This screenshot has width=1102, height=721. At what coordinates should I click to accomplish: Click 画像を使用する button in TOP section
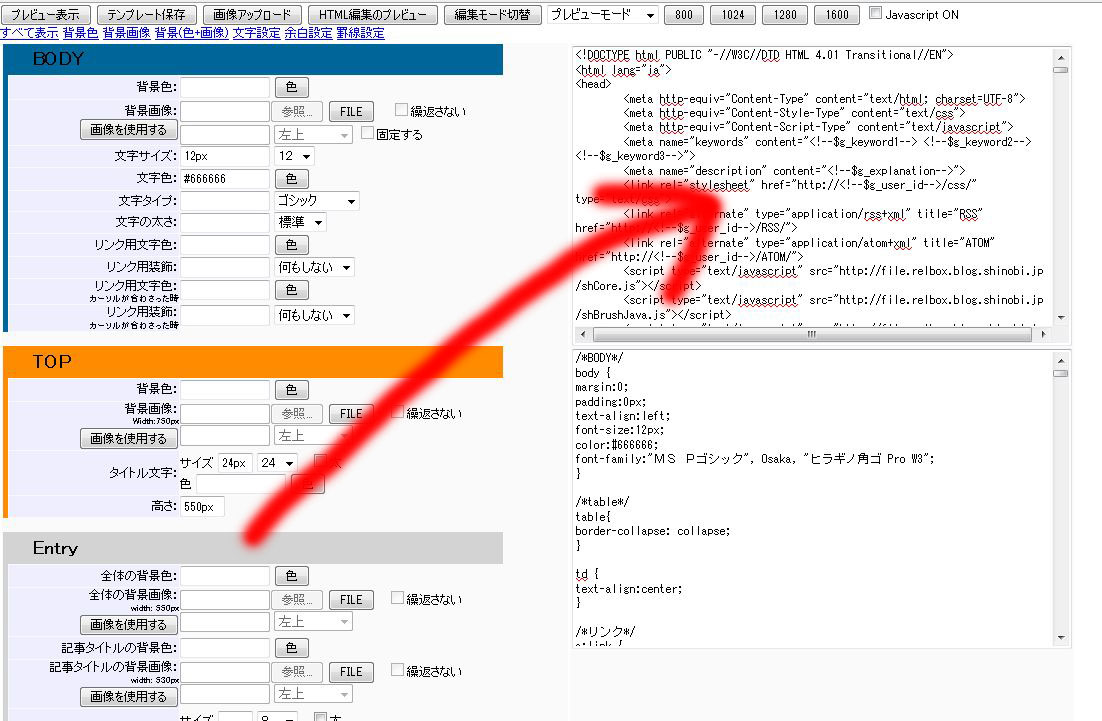coord(129,439)
